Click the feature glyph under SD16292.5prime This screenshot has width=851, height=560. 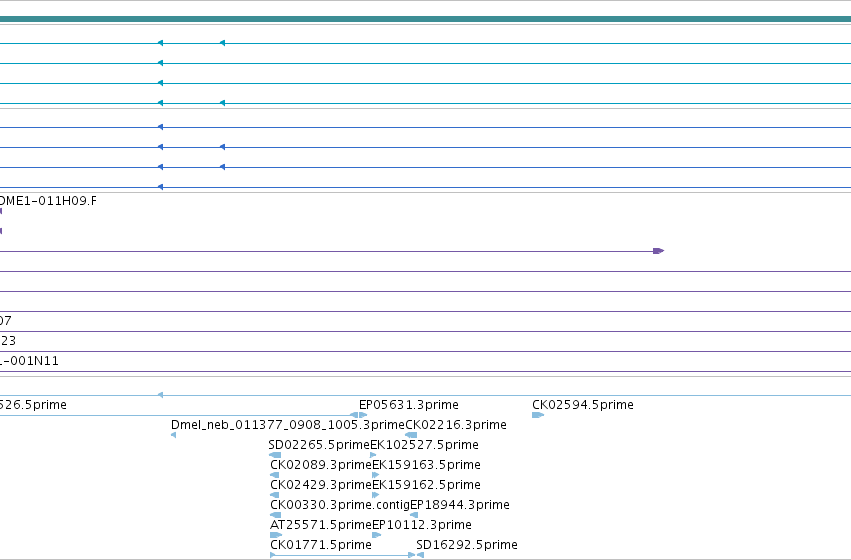(x=420, y=555)
